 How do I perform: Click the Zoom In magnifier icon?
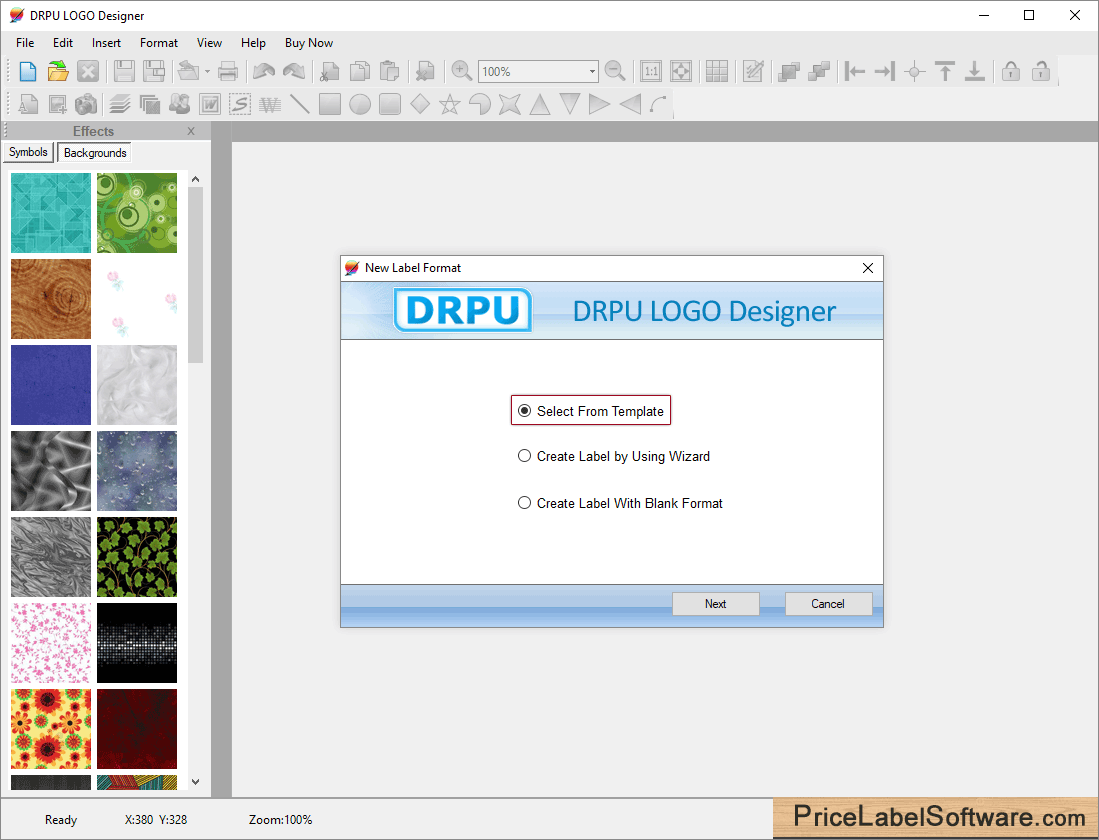[461, 72]
